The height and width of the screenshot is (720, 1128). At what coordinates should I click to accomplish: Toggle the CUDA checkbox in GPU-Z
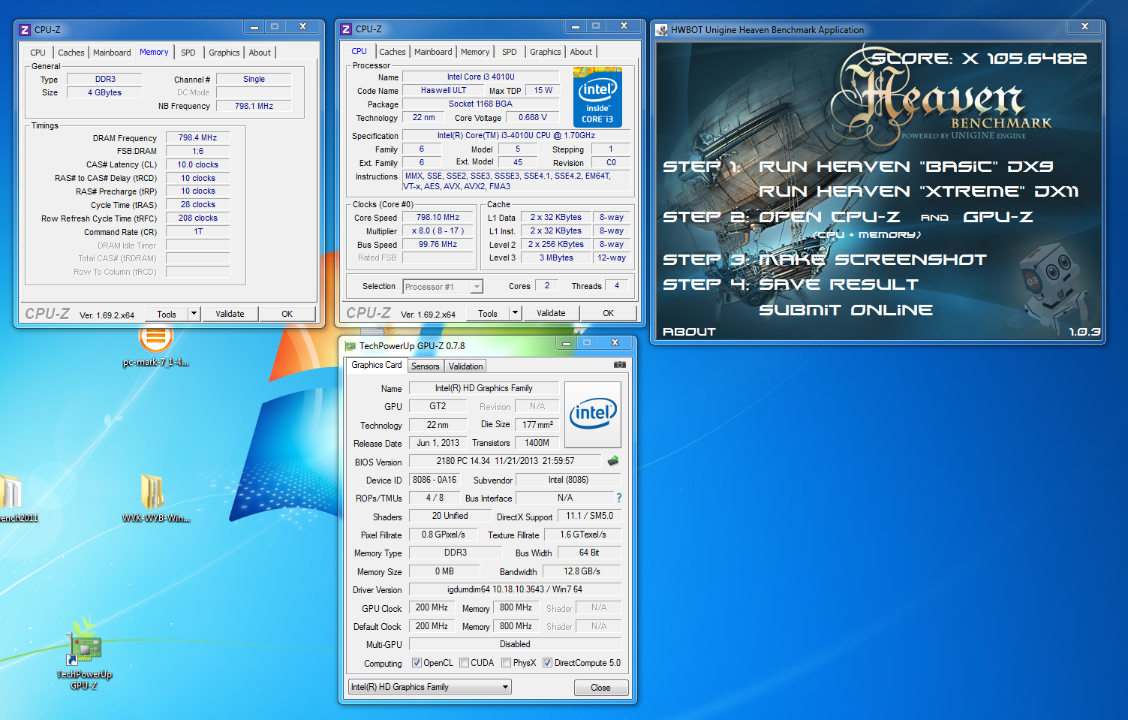(x=464, y=662)
